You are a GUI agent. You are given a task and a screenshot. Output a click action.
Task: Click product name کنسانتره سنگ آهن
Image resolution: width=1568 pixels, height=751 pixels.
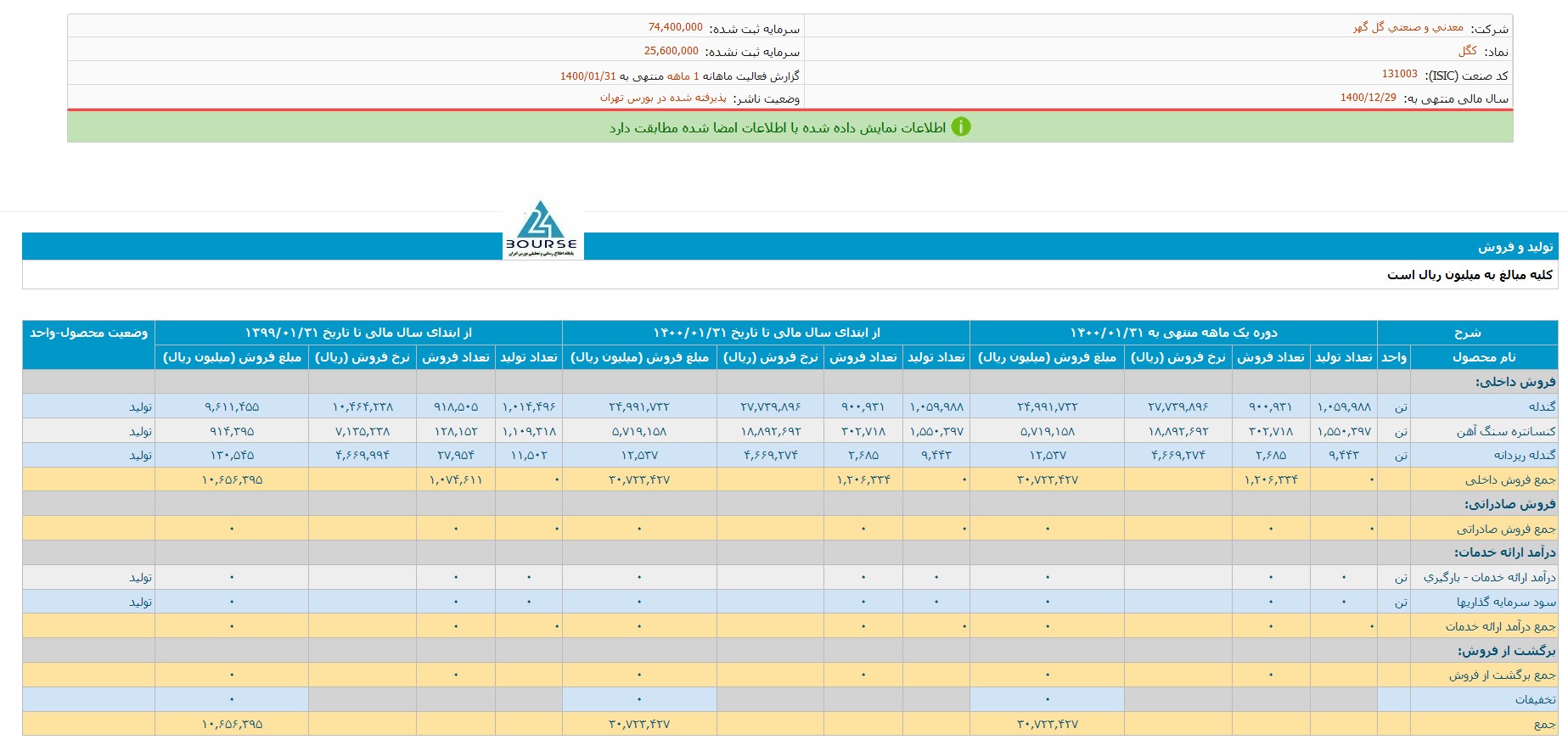[1506, 432]
